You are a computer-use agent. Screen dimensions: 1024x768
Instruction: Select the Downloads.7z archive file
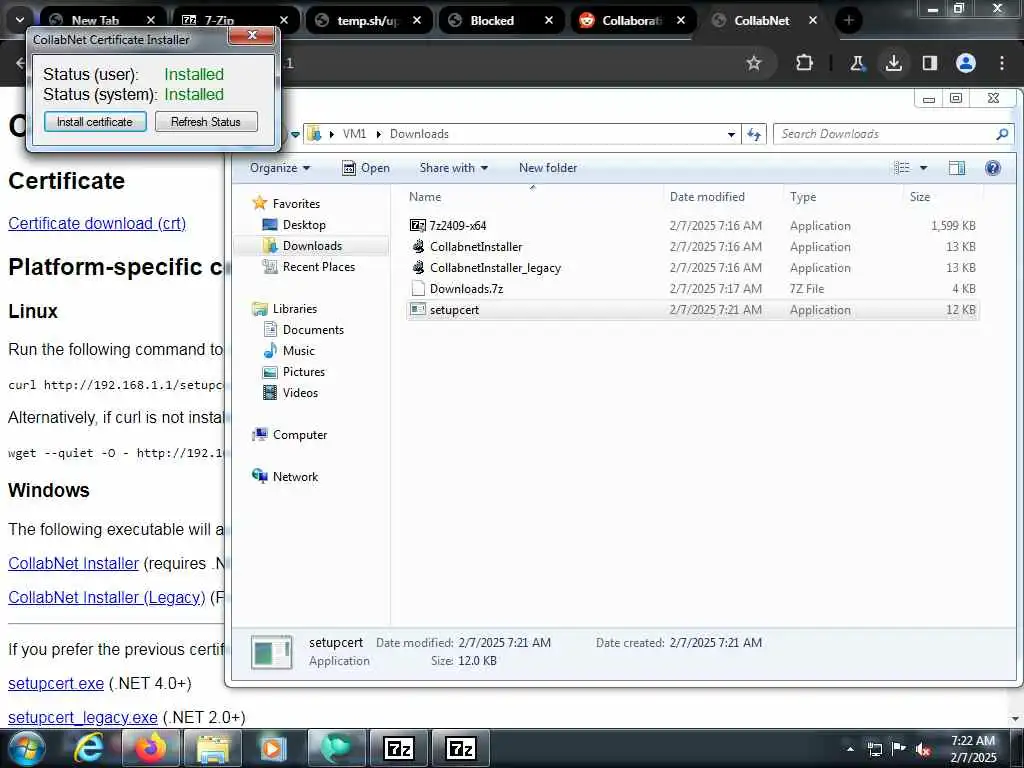[x=466, y=289]
